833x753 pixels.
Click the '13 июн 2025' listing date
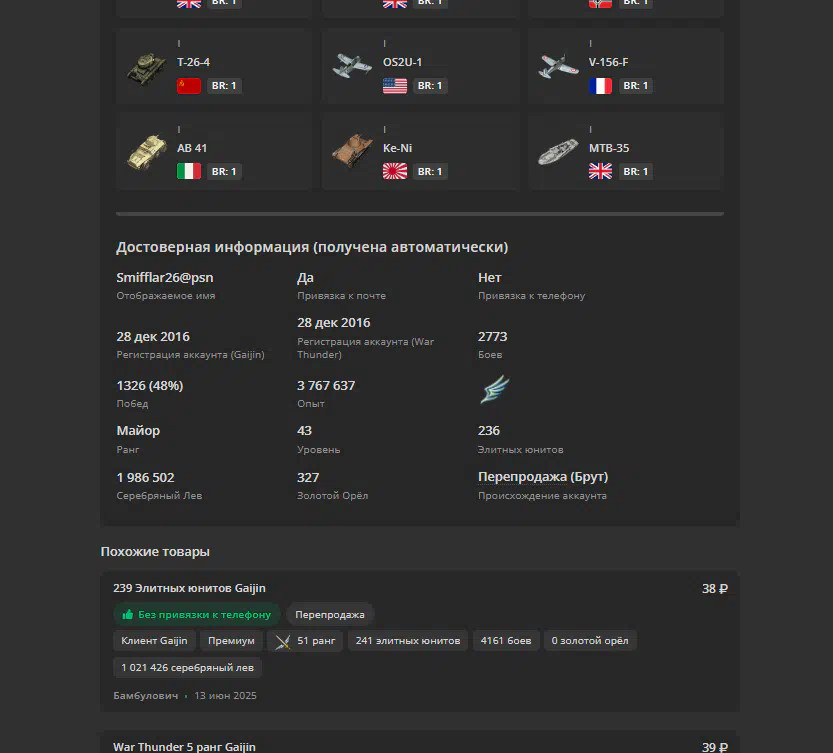click(x=225, y=696)
